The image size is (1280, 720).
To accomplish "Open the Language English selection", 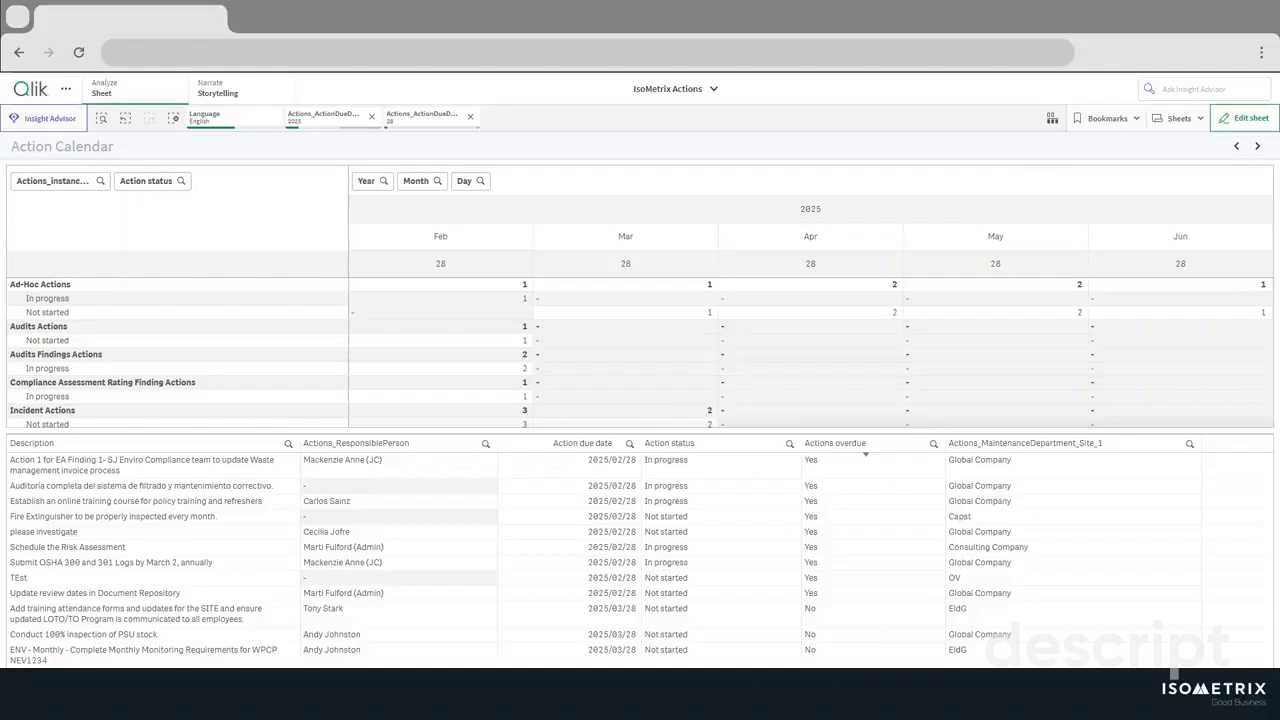I will [x=234, y=118].
